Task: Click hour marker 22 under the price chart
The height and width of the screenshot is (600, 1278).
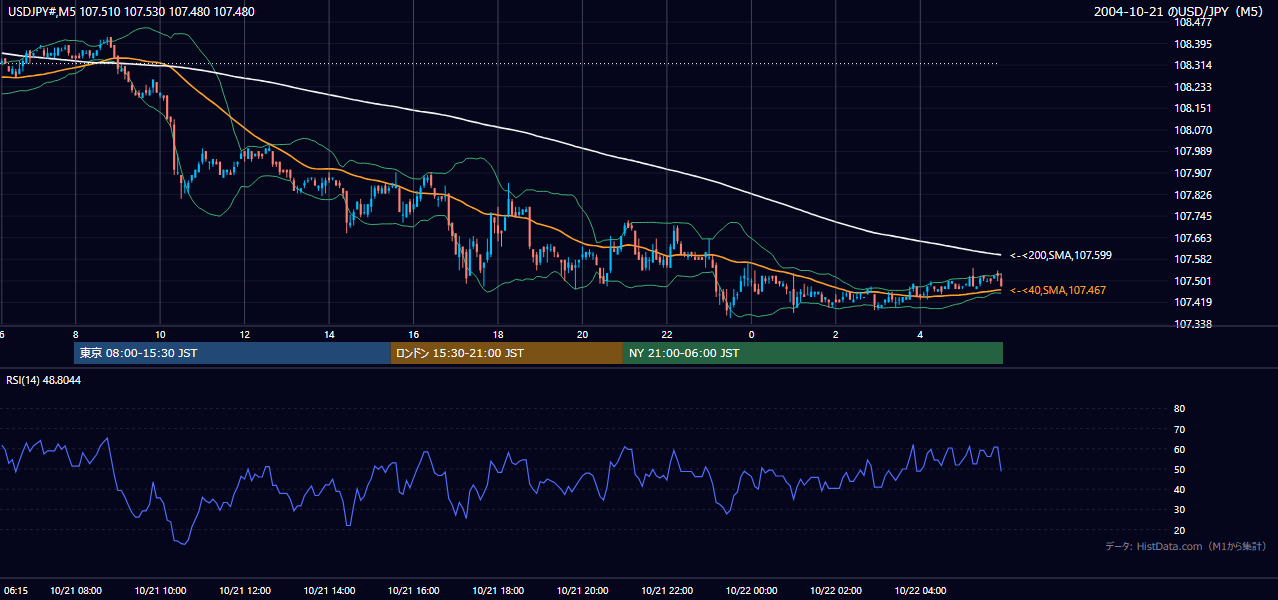Action: 667,334
